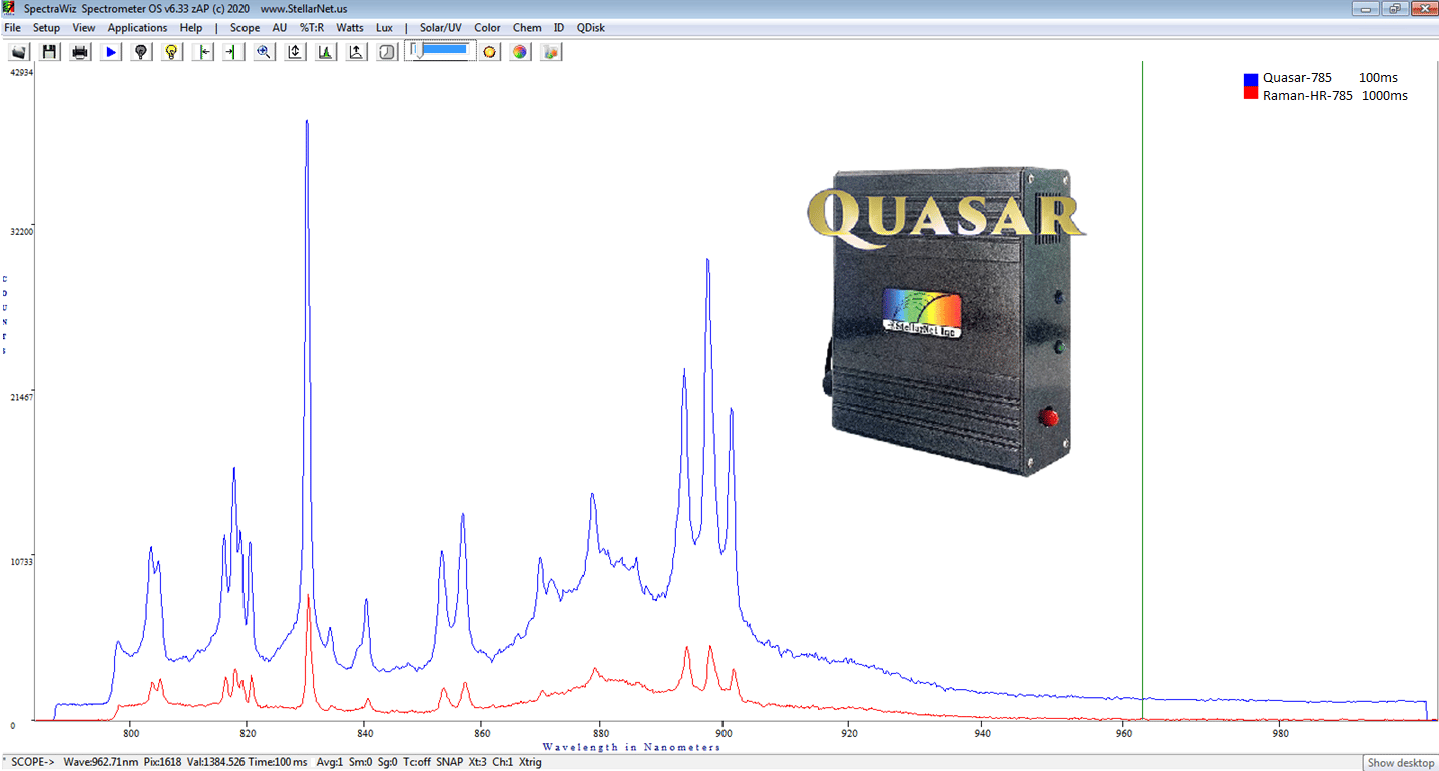Save the current spectrum using the diskette icon

click(48, 51)
